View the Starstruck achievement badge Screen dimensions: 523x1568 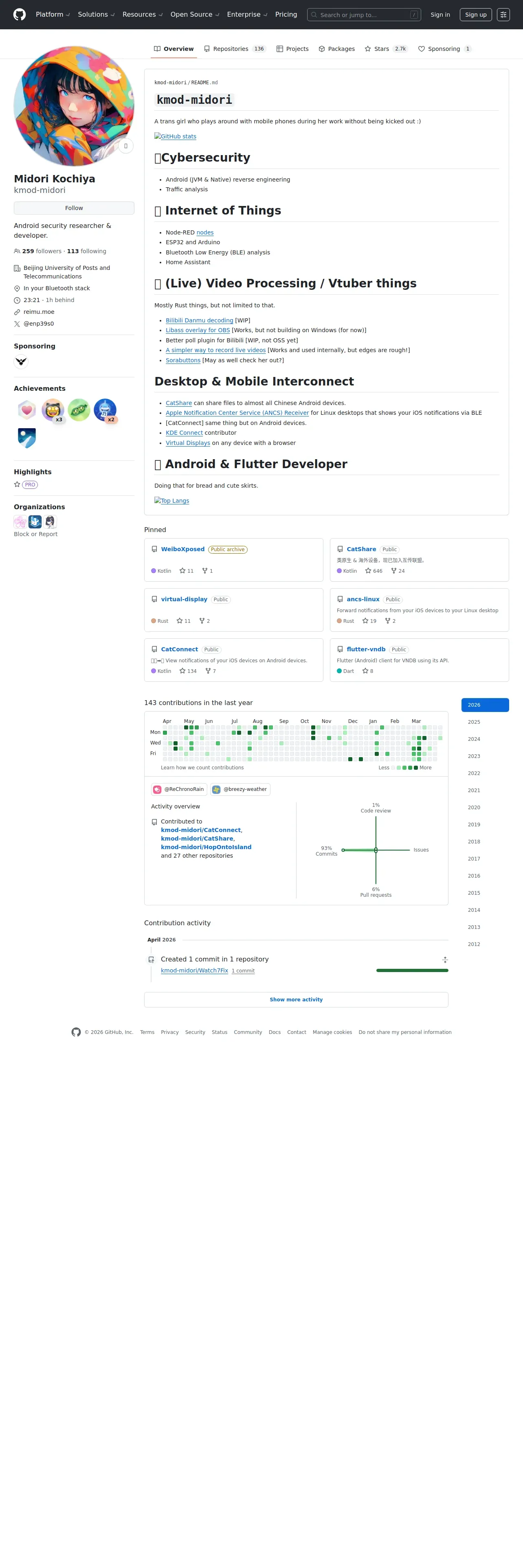(x=53, y=410)
